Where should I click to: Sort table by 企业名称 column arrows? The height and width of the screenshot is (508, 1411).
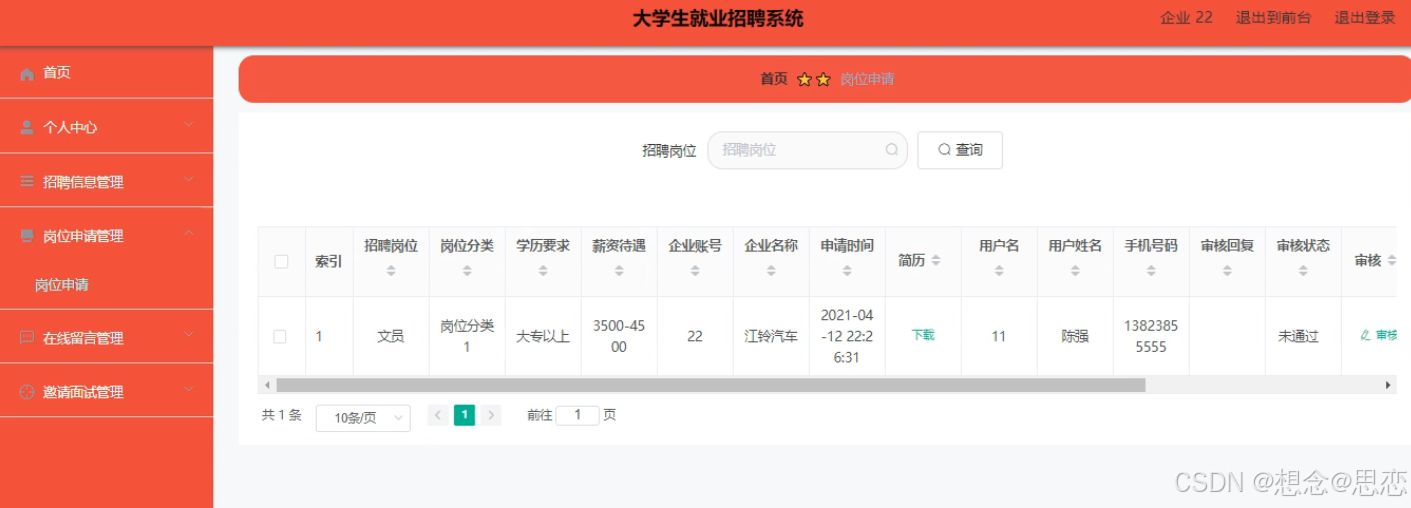click(x=771, y=271)
